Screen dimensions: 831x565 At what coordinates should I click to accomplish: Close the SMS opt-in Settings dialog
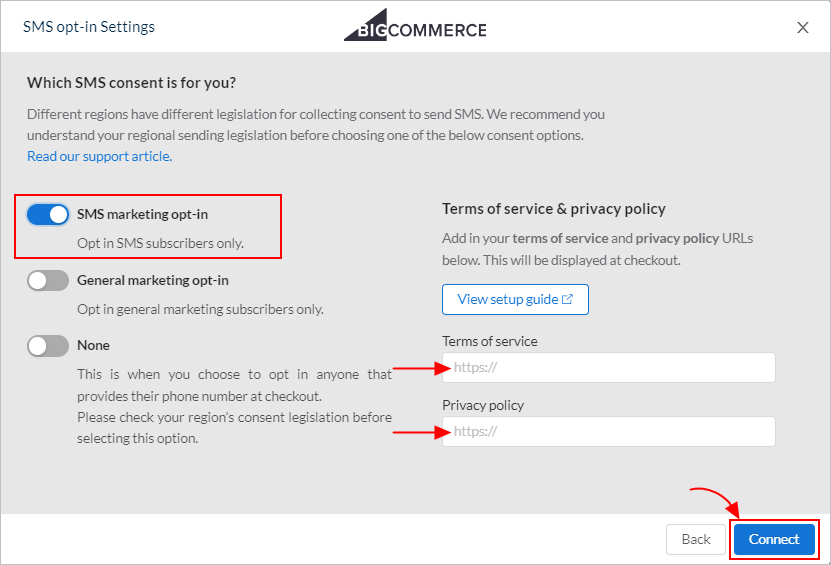click(802, 28)
